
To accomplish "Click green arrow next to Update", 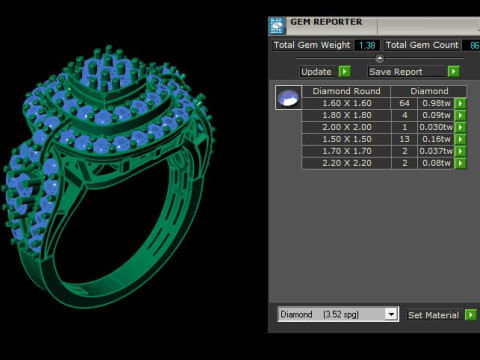I will [344, 71].
